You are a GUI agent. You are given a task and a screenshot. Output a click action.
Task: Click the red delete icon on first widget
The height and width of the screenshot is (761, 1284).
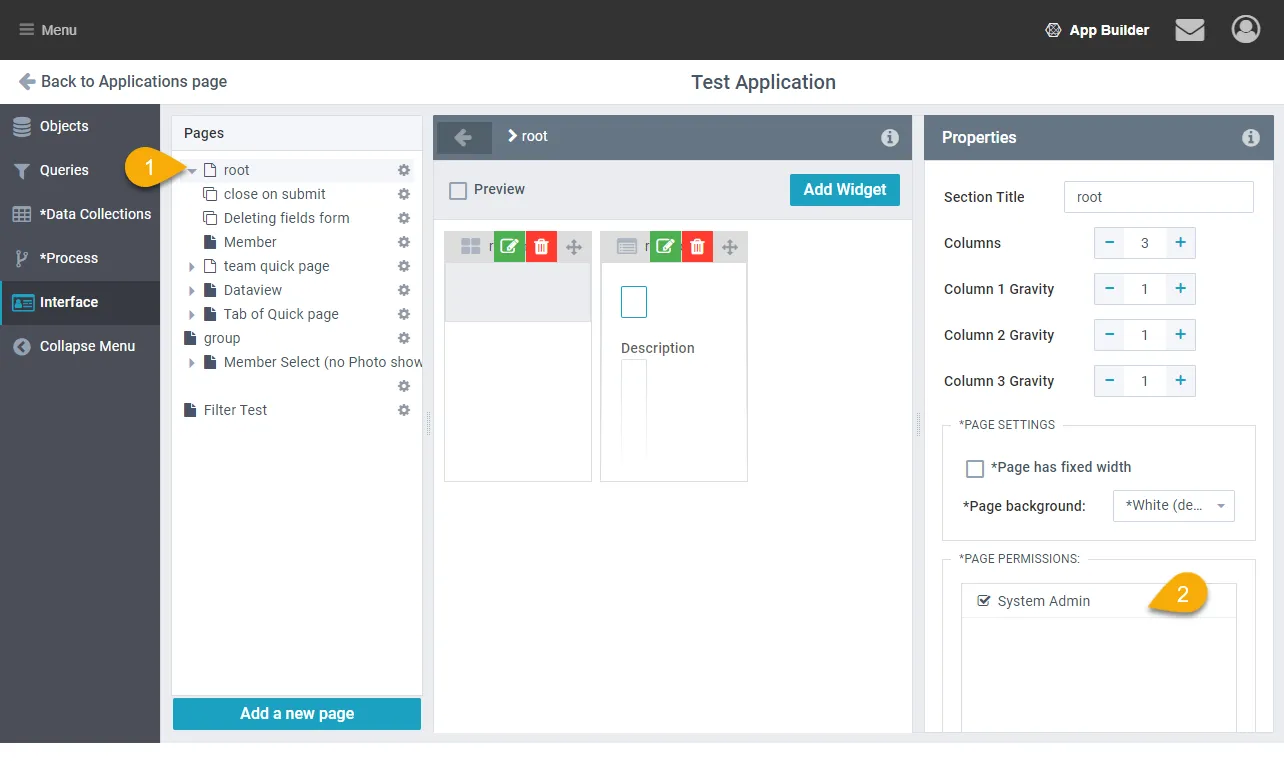(x=541, y=247)
